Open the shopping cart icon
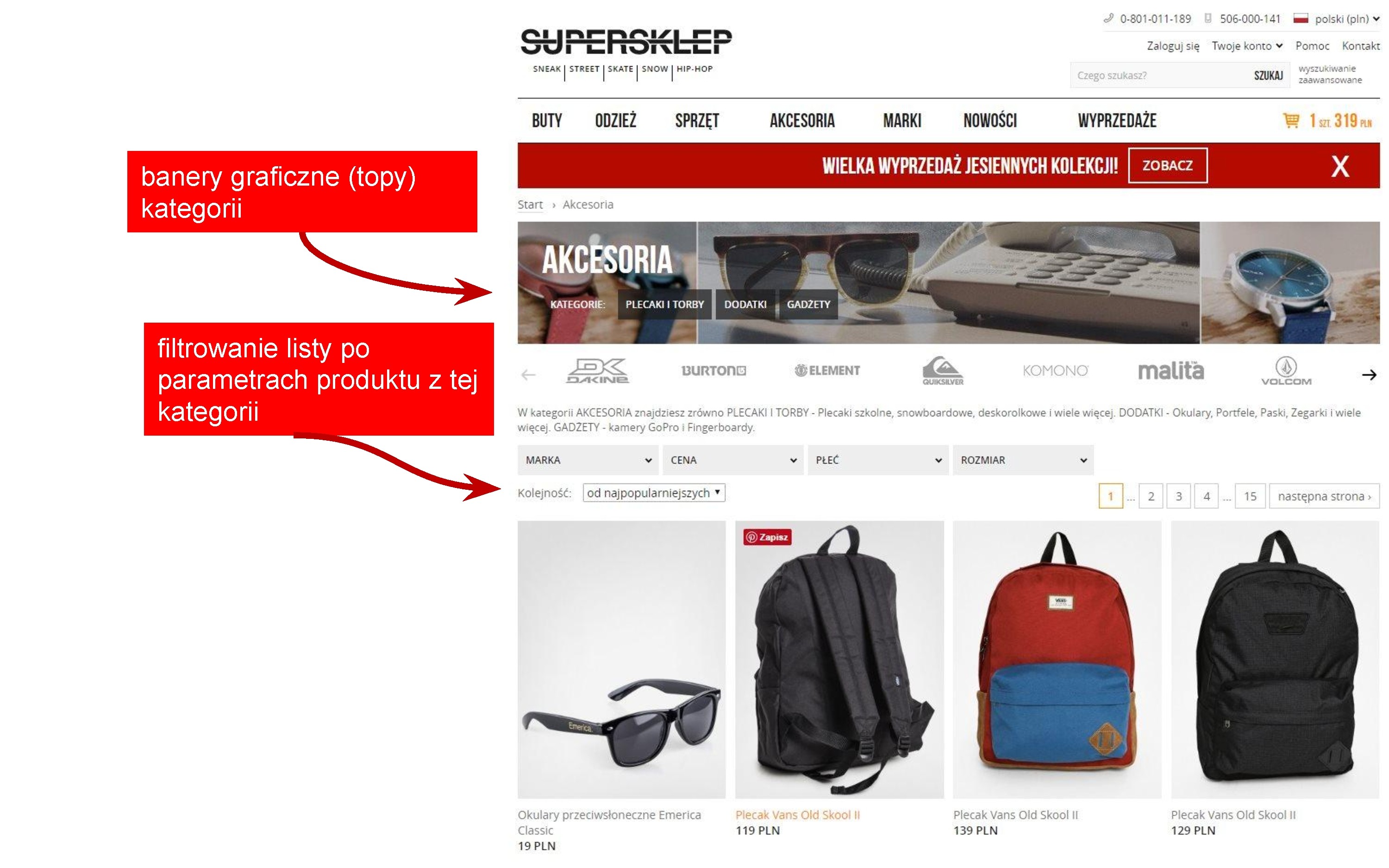1389x868 pixels. click(1291, 120)
